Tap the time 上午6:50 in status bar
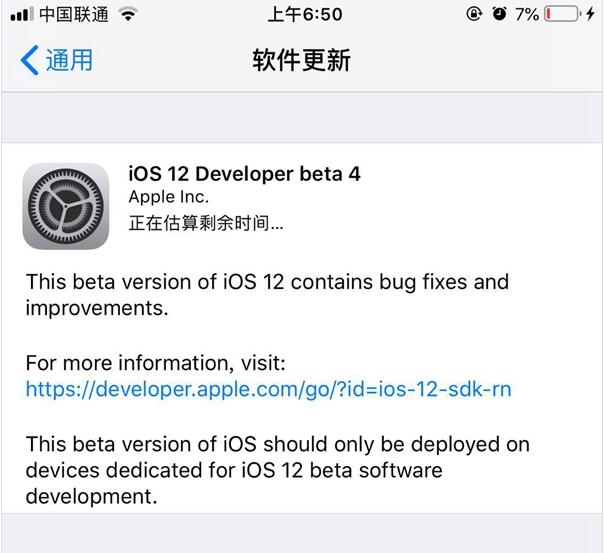 pyautogui.click(x=305, y=15)
